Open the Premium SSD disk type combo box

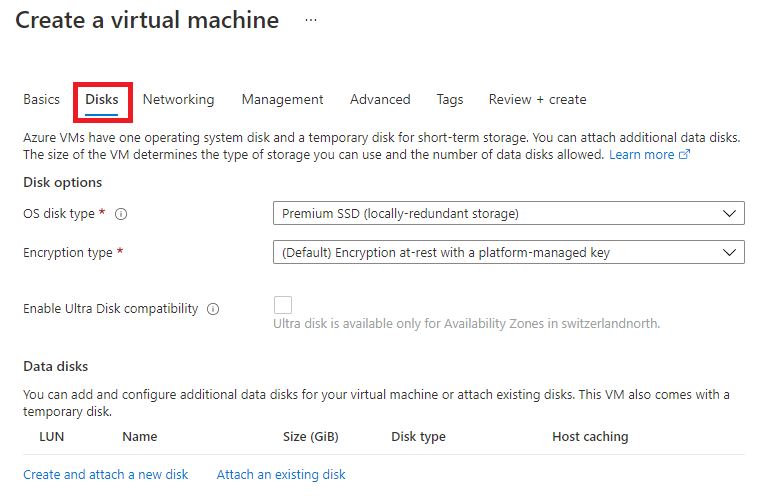pos(509,213)
